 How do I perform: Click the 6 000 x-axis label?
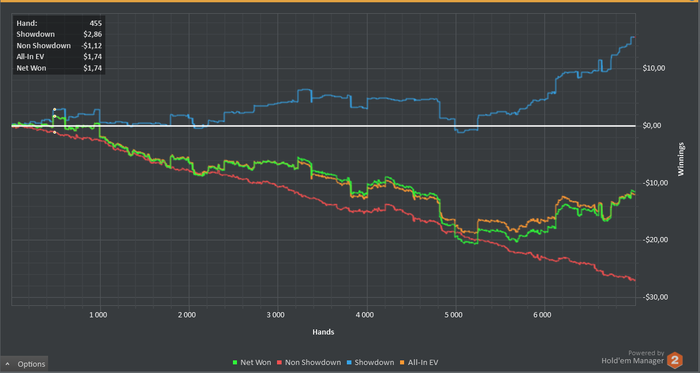point(542,315)
